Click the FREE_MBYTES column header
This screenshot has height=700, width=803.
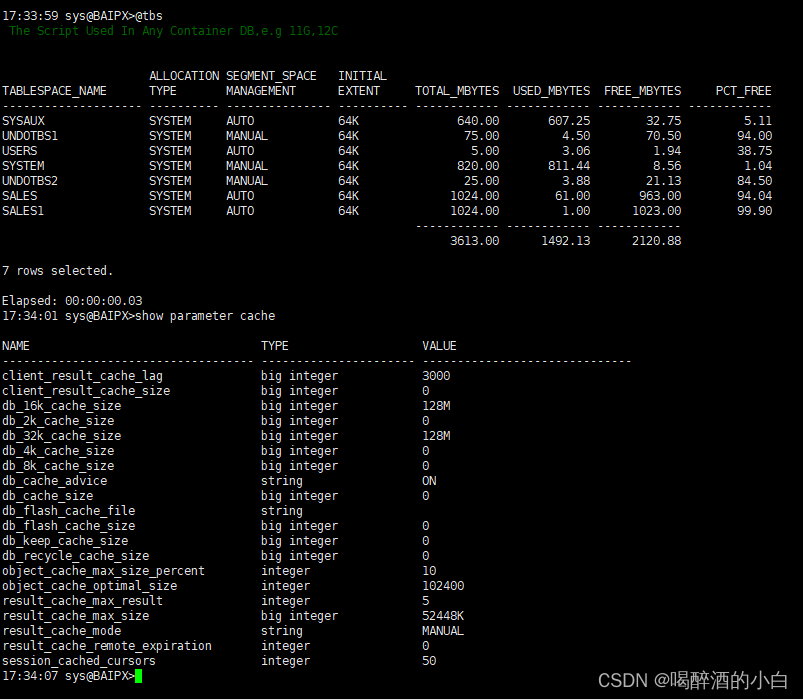click(643, 91)
